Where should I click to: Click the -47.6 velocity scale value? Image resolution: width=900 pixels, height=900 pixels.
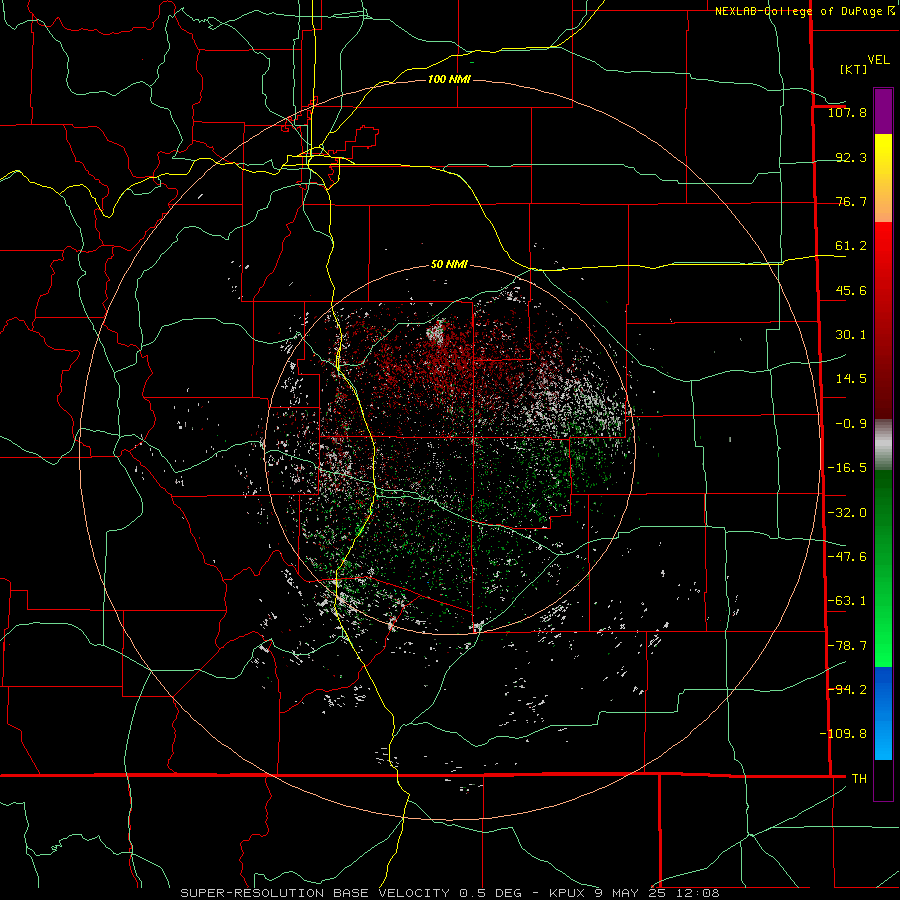(847, 557)
